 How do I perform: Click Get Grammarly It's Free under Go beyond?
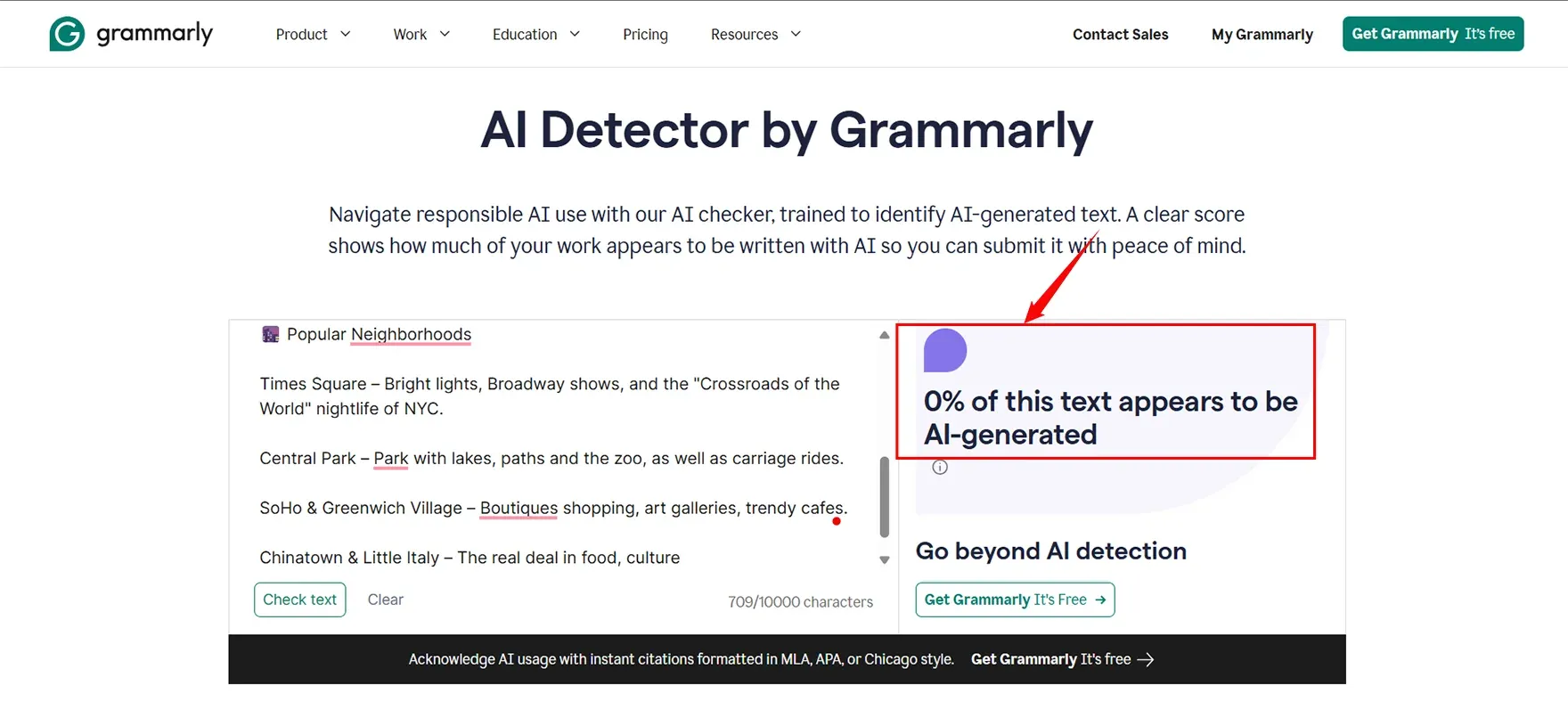click(1015, 600)
